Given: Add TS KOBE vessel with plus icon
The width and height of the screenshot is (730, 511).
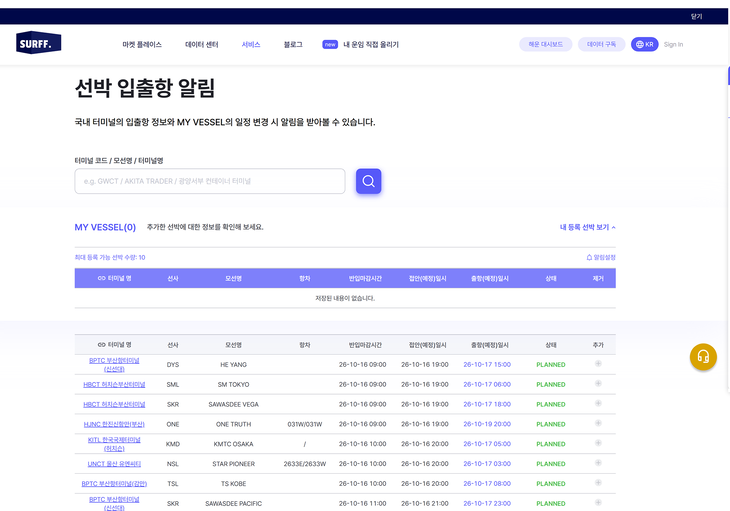Looking at the screenshot, I should click(x=598, y=483).
